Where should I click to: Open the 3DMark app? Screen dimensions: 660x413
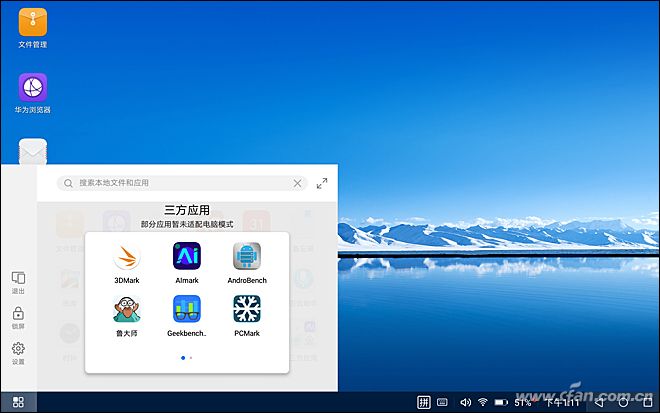click(126, 258)
